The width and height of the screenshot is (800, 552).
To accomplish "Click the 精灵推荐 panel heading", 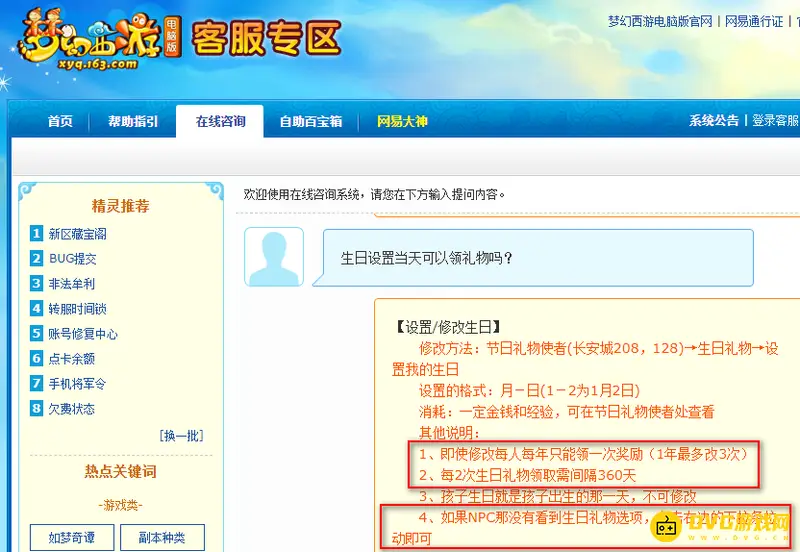I will [120, 206].
